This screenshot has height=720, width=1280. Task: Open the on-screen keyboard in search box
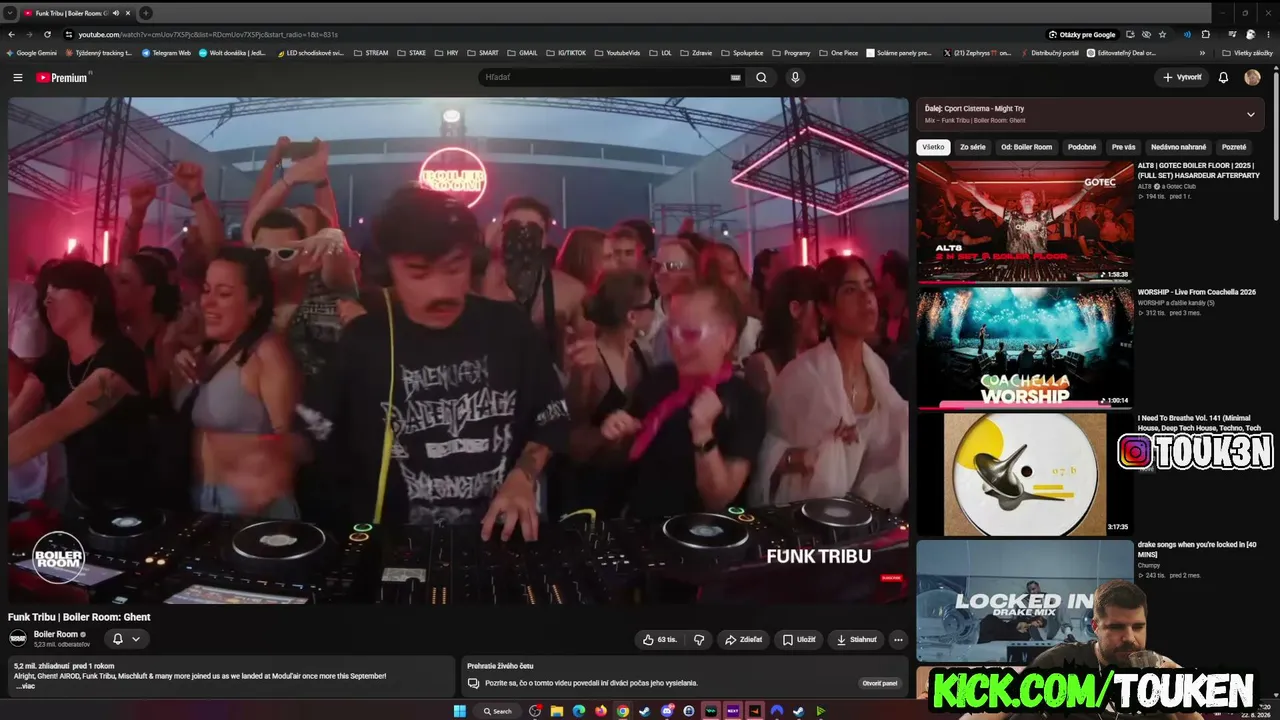coord(735,77)
